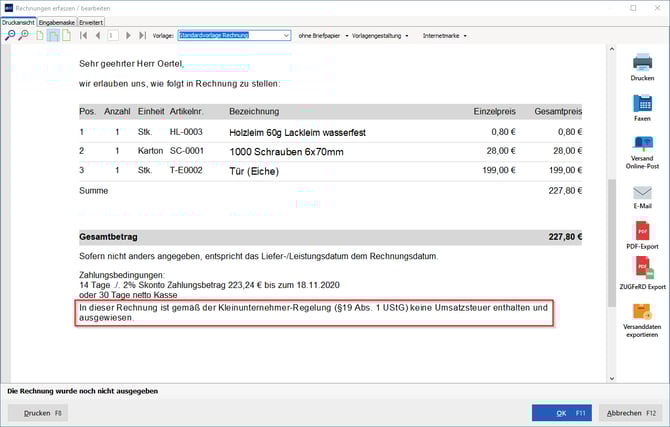Viewport: 670px width, 427px height.
Task: Click the Liefer-/Leistungsdatum note line
Action: tap(259, 256)
